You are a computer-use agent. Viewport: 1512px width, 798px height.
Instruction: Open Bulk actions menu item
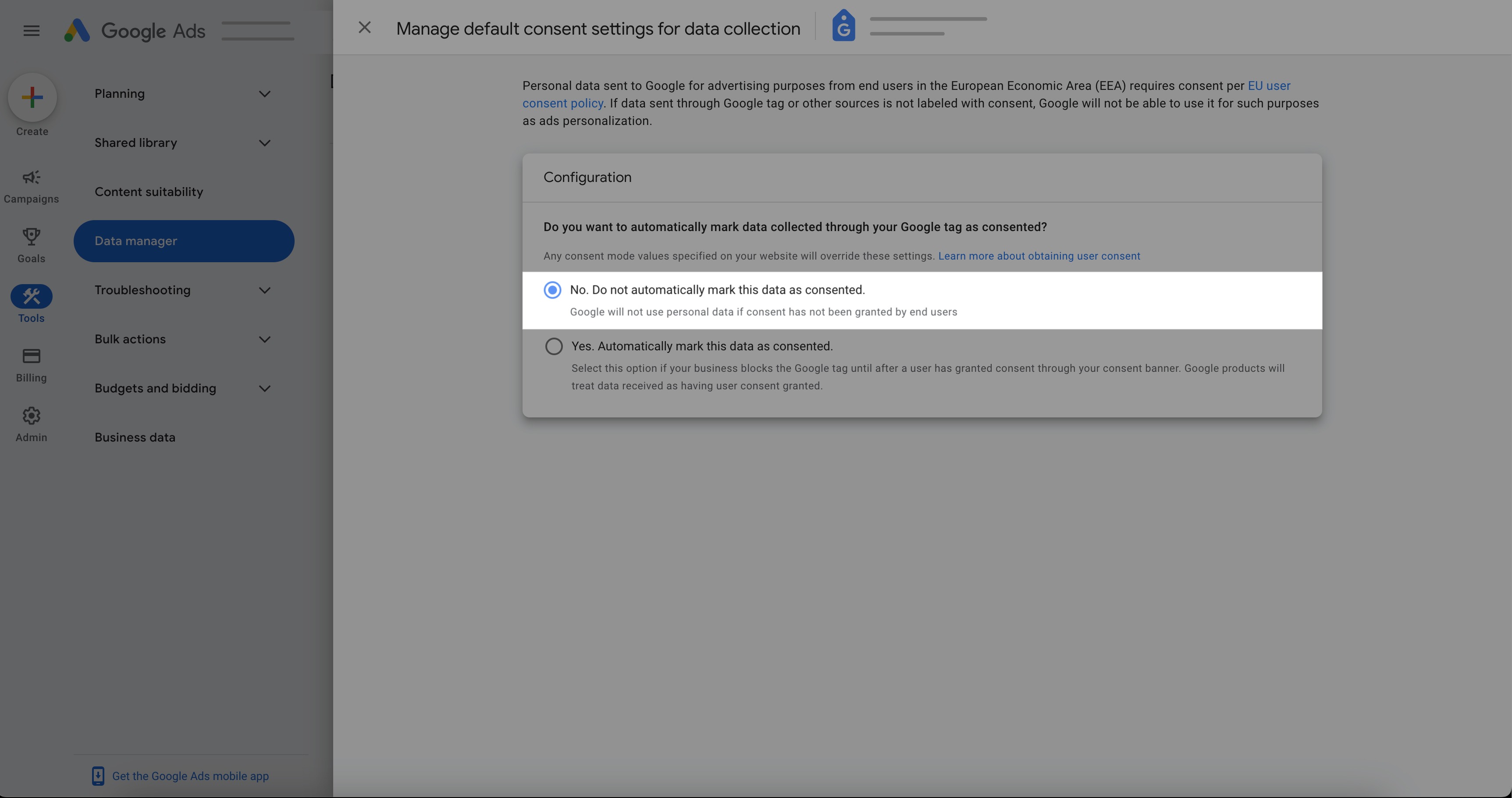tap(184, 339)
